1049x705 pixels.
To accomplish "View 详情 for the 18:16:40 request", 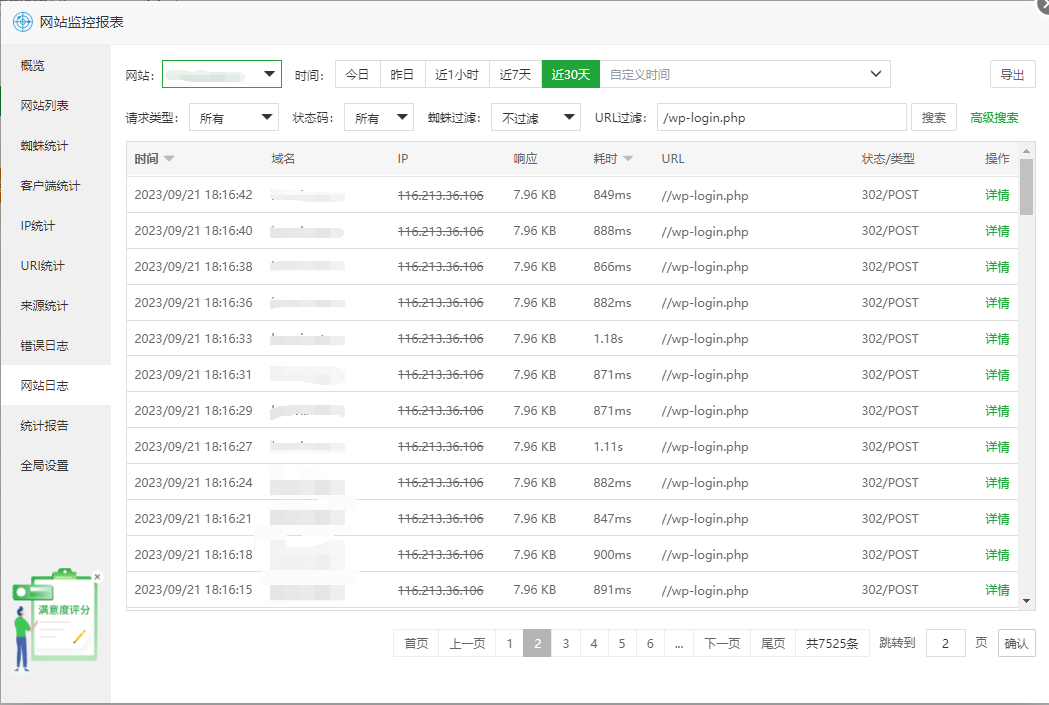I will 997,231.
